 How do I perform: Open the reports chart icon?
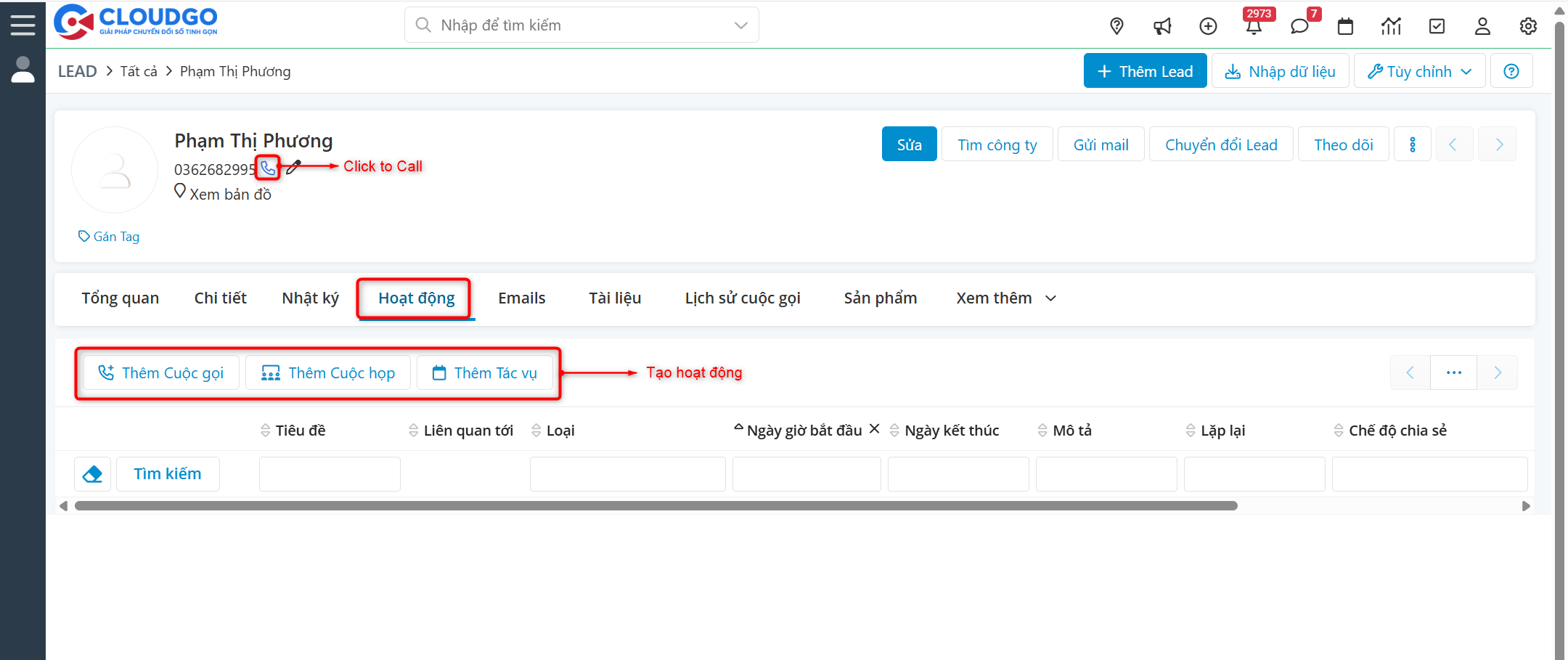(1392, 25)
